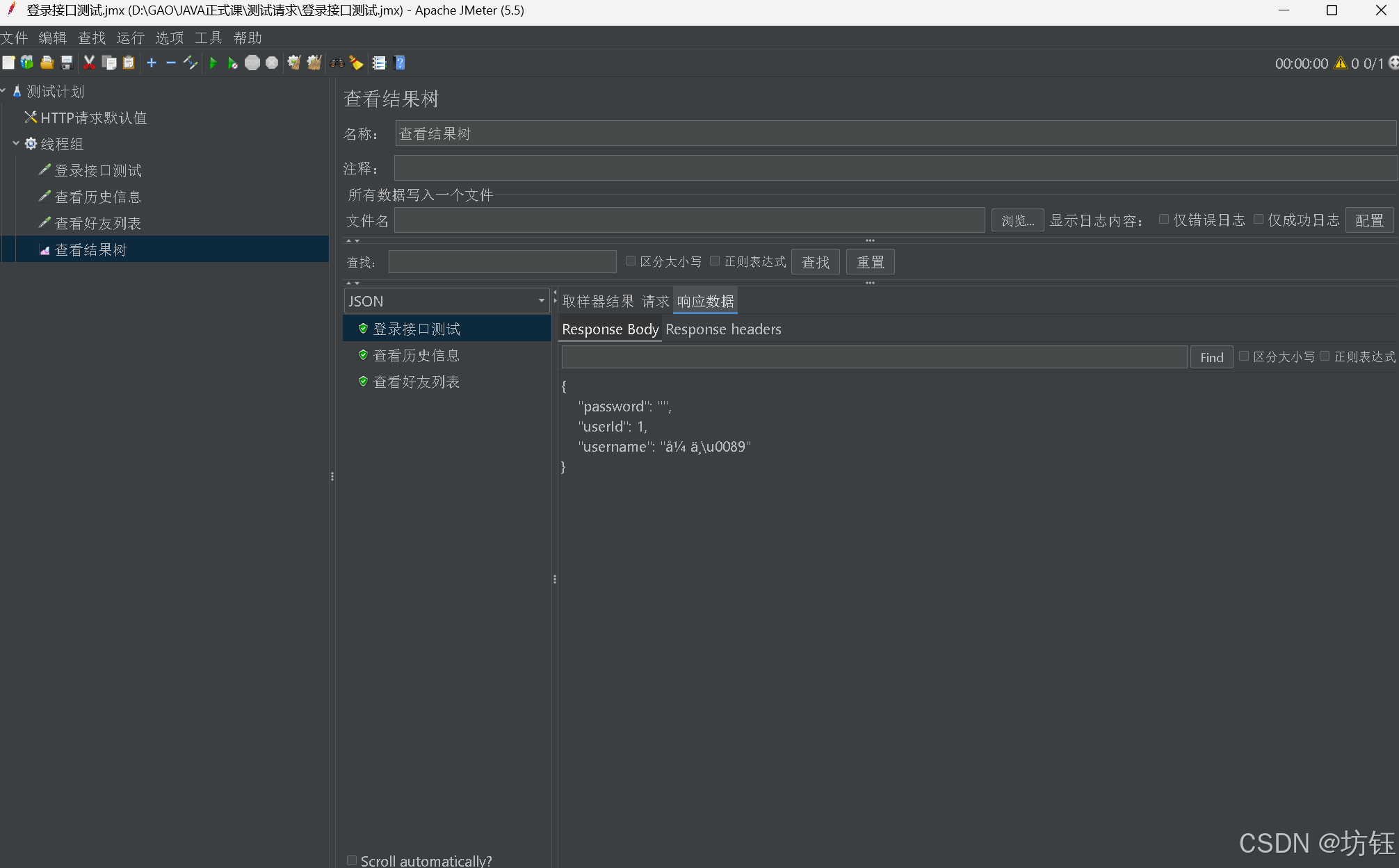The width and height of the screenshot is (1399, 868).
Task: Click the 配置 button
Action: tap(1369, 220)
